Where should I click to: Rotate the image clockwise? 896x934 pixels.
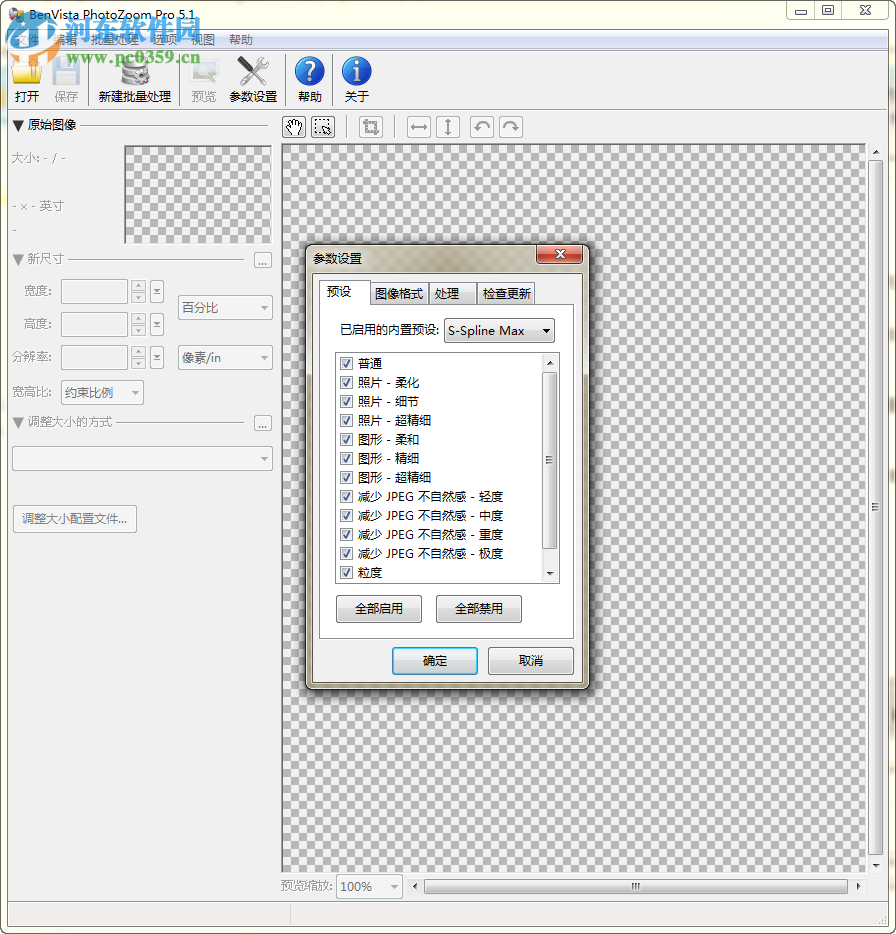pos(510,127)
